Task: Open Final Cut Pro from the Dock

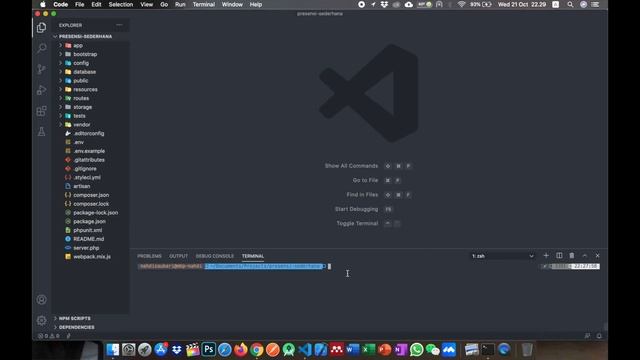Action: [x=193, y=349]
